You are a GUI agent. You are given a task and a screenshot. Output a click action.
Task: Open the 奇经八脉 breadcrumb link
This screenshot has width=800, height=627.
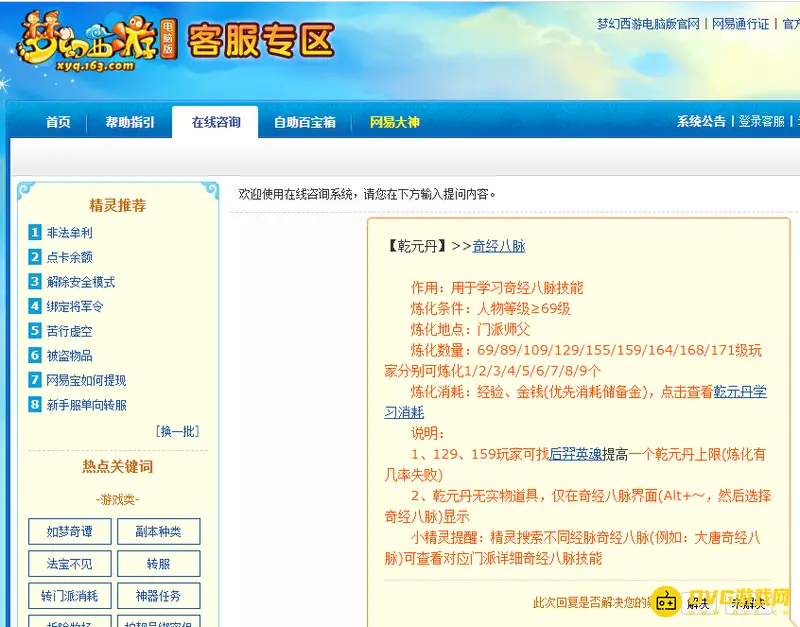pyautogui.click(x=498, y=246)
